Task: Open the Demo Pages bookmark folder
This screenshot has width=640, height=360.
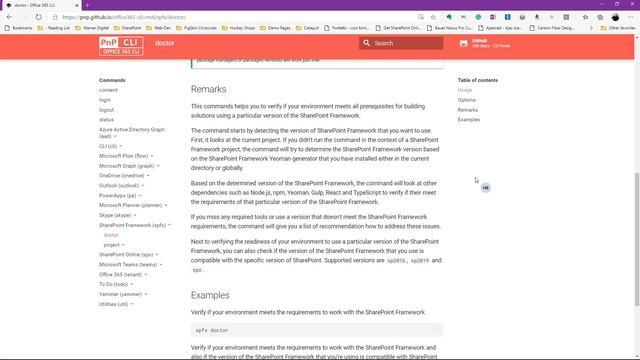Action: [x=275, y=28]
